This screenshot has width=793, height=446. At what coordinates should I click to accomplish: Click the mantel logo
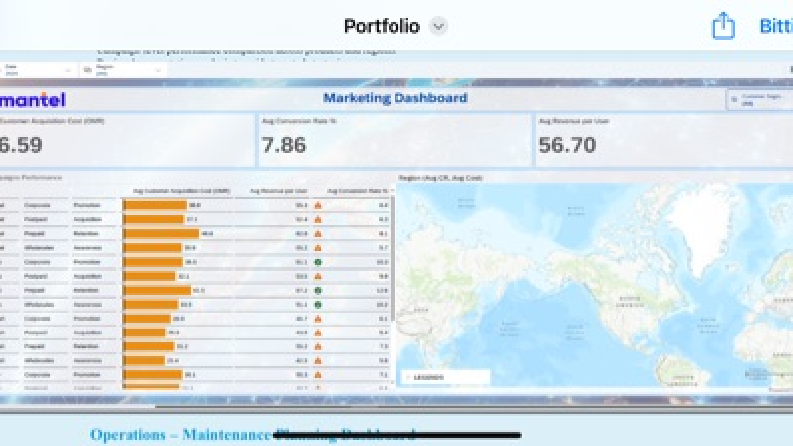[x=33, y=100]
